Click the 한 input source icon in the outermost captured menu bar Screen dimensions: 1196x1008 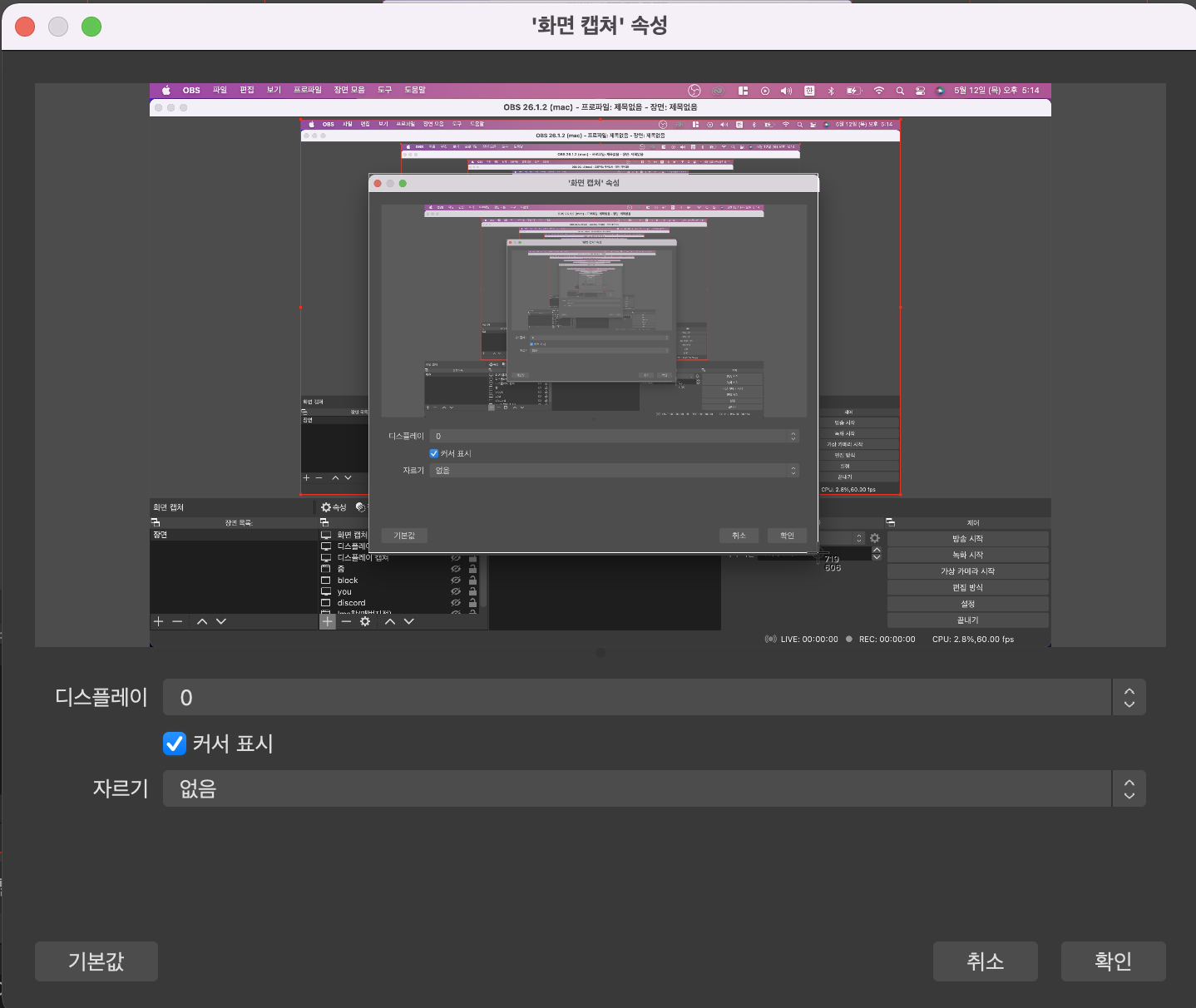pos(809,91)
